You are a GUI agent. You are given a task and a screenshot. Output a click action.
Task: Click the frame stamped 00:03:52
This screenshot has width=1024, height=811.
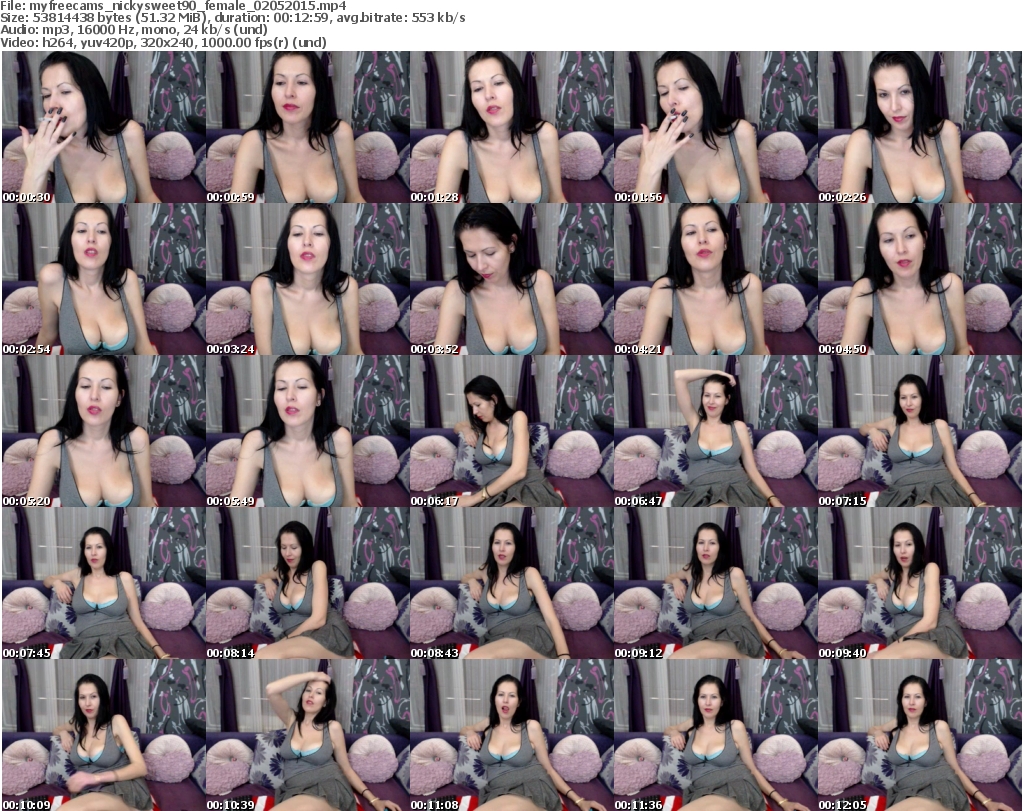pos(511,279)
